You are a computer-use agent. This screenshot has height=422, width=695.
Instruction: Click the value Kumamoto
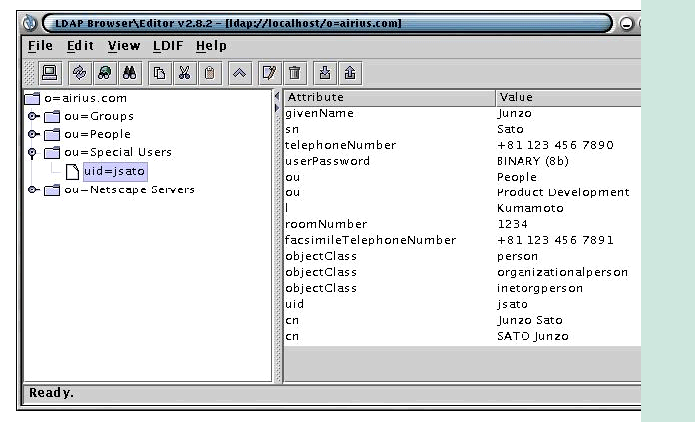[530, 208]
